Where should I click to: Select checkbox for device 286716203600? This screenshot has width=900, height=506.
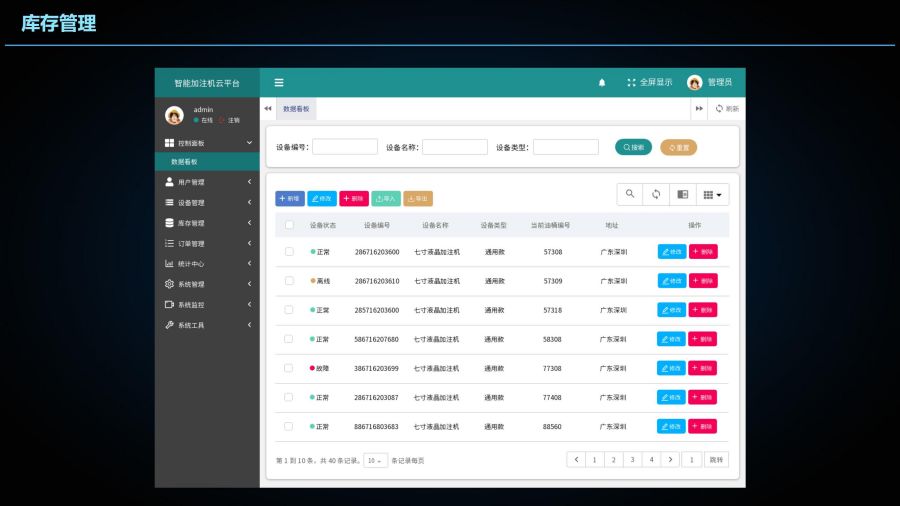click(x=290, y=252)
